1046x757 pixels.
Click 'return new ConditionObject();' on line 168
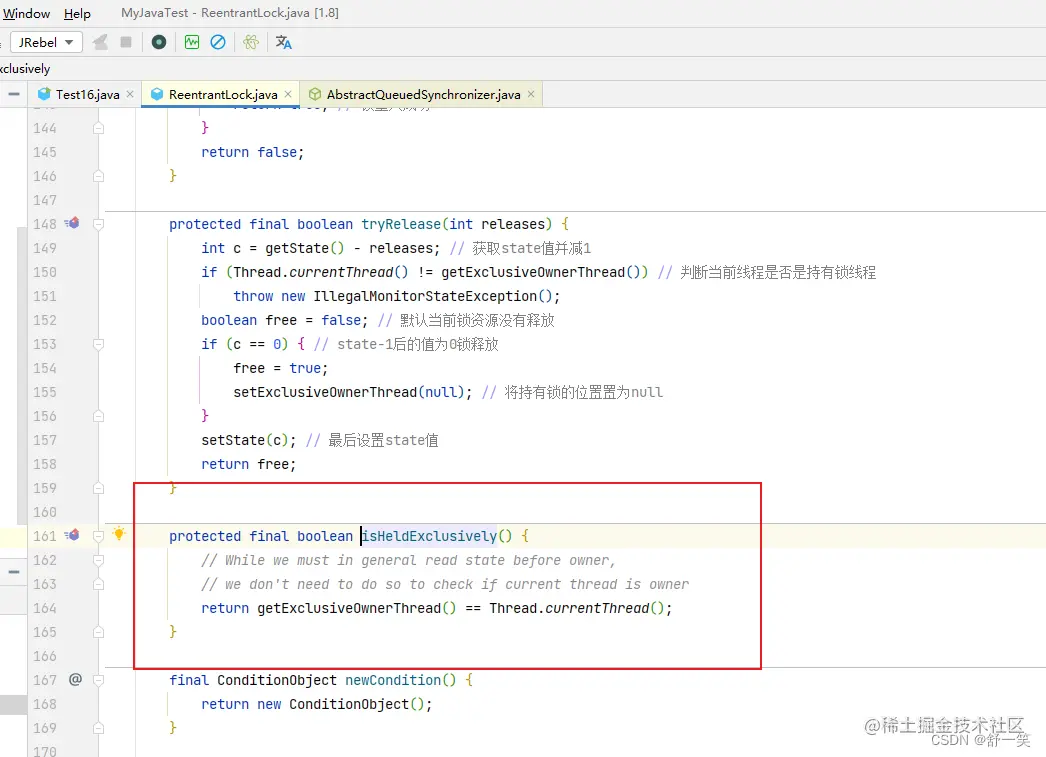317,704
